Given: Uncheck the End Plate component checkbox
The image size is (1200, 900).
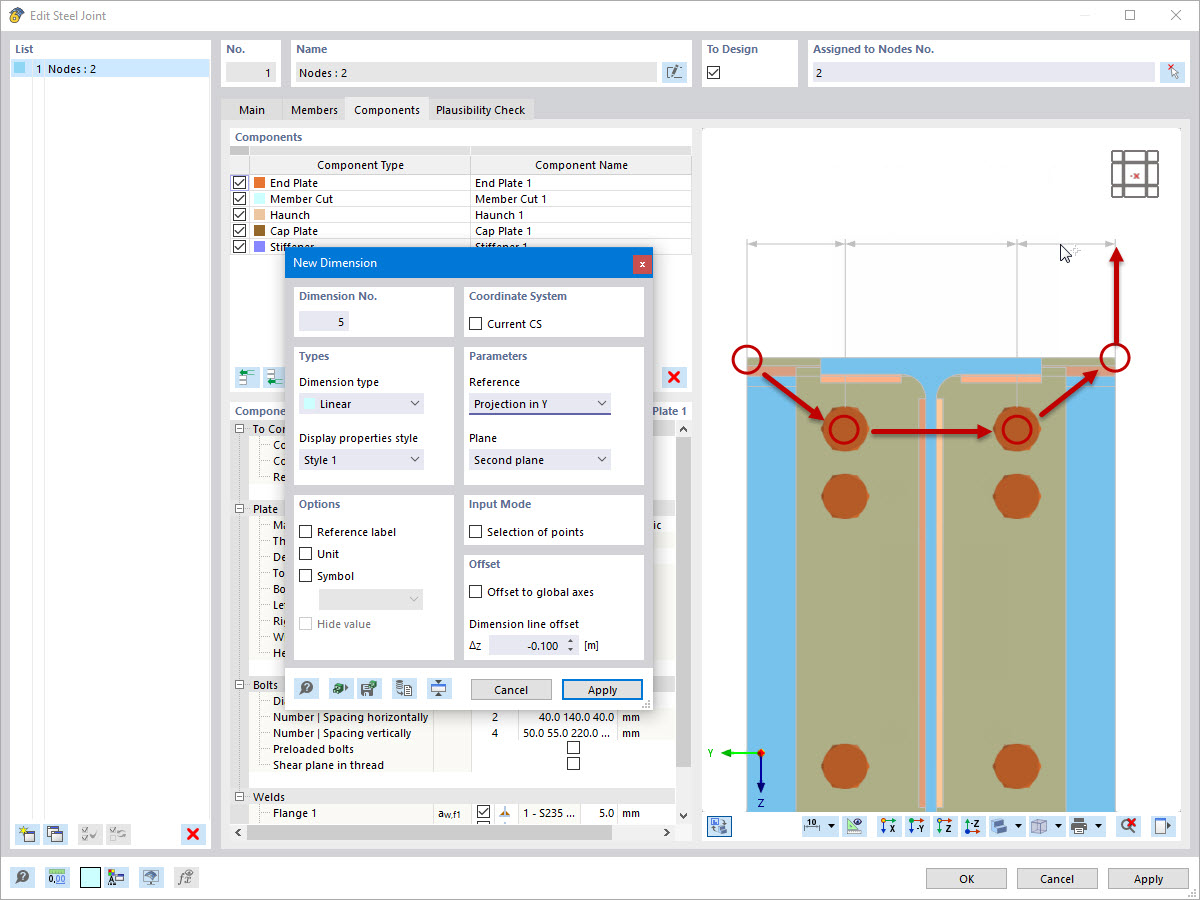Looking at the screenshot, I should click(239, 183).
